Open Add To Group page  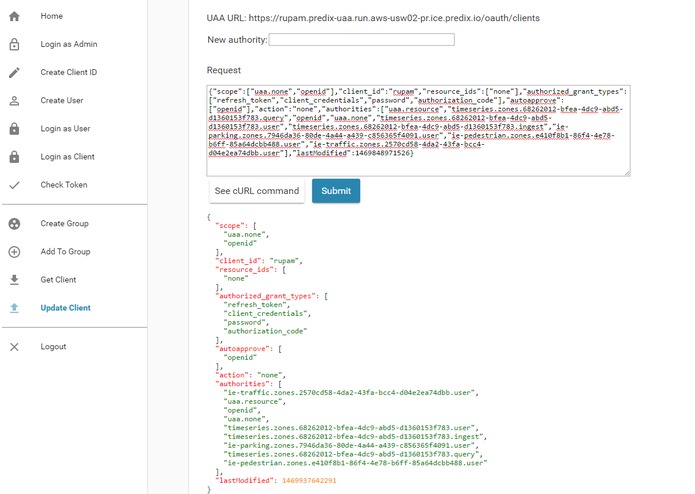(65, 251)
